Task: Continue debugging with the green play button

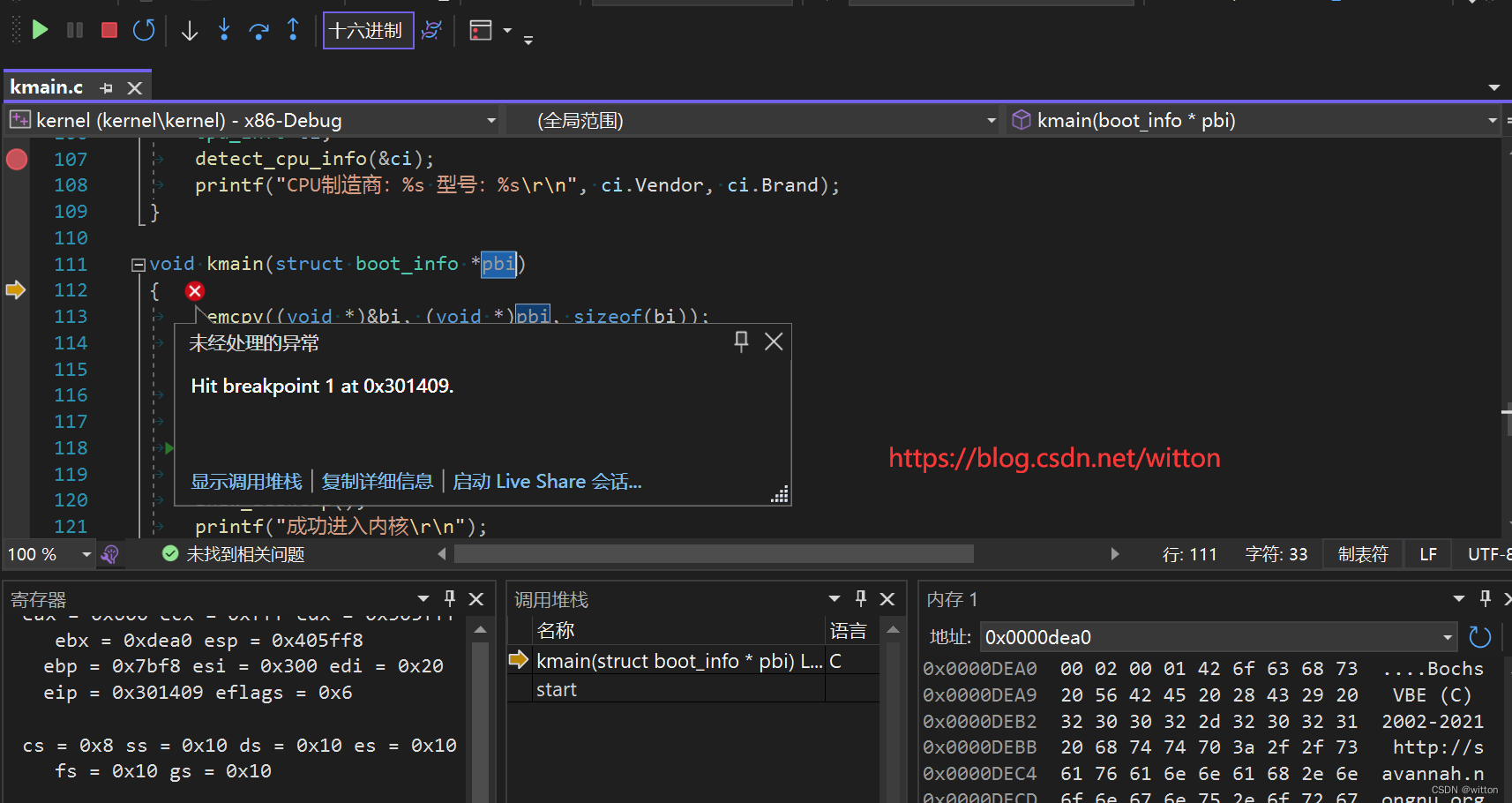Action: click(40, 30)
